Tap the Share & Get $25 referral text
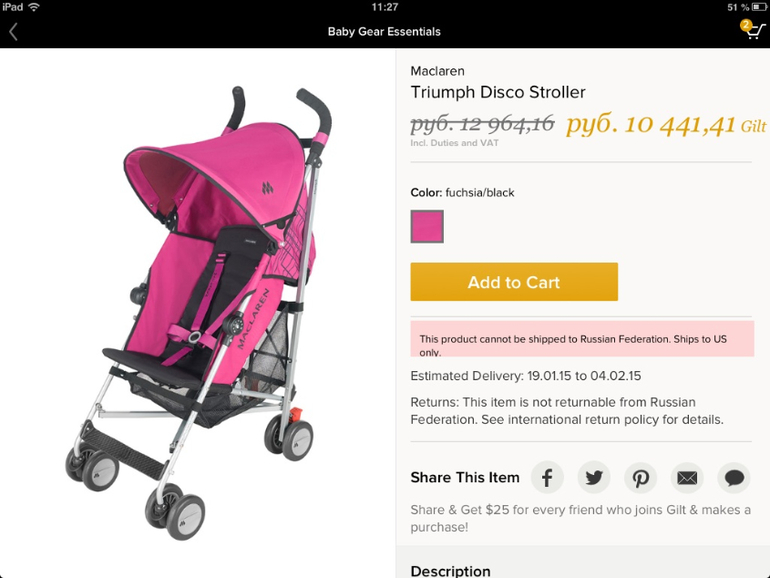770x578 pixels. (x=580, y=519)
